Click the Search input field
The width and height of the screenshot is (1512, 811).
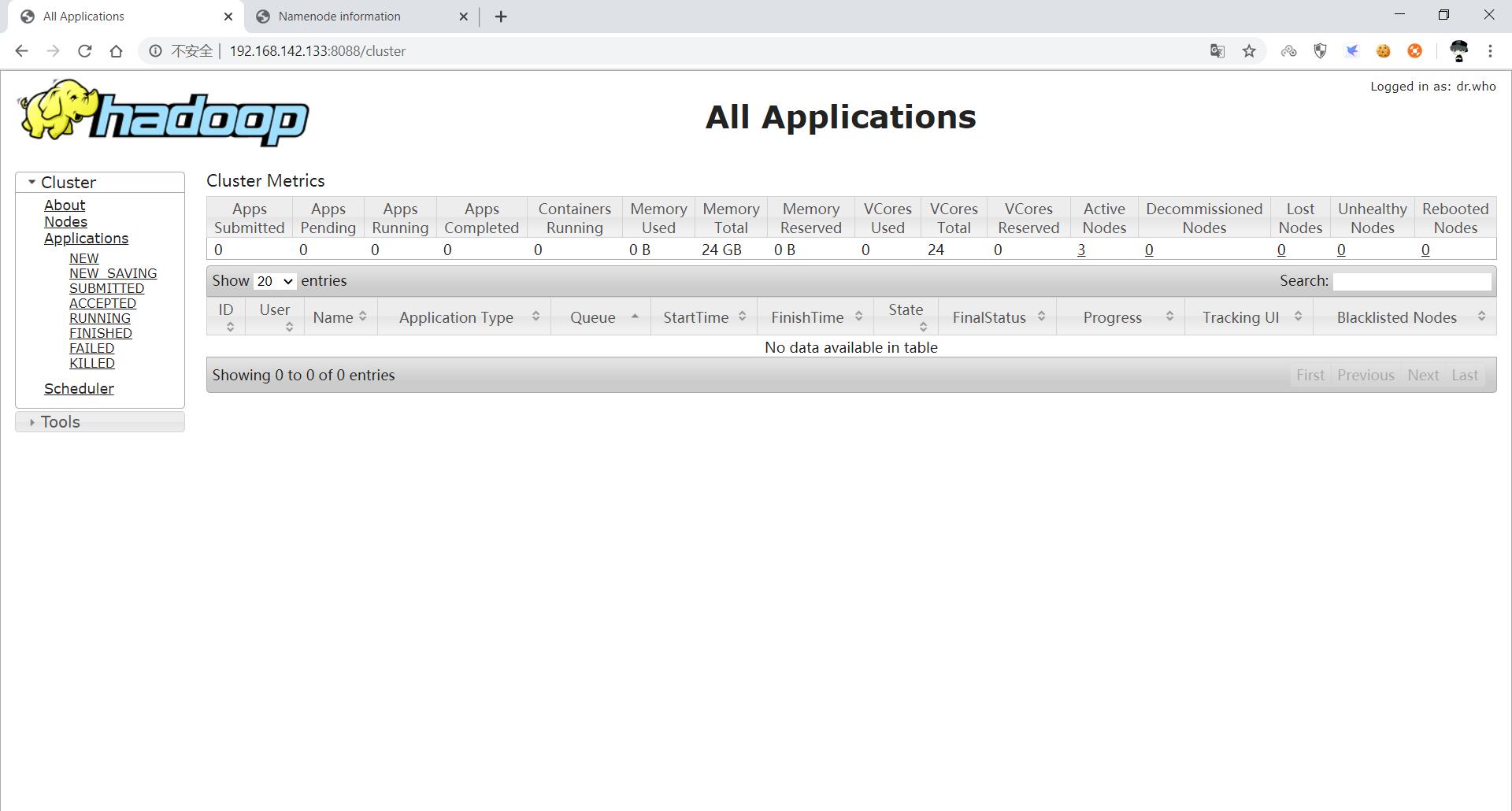(x=1411, y=281)
